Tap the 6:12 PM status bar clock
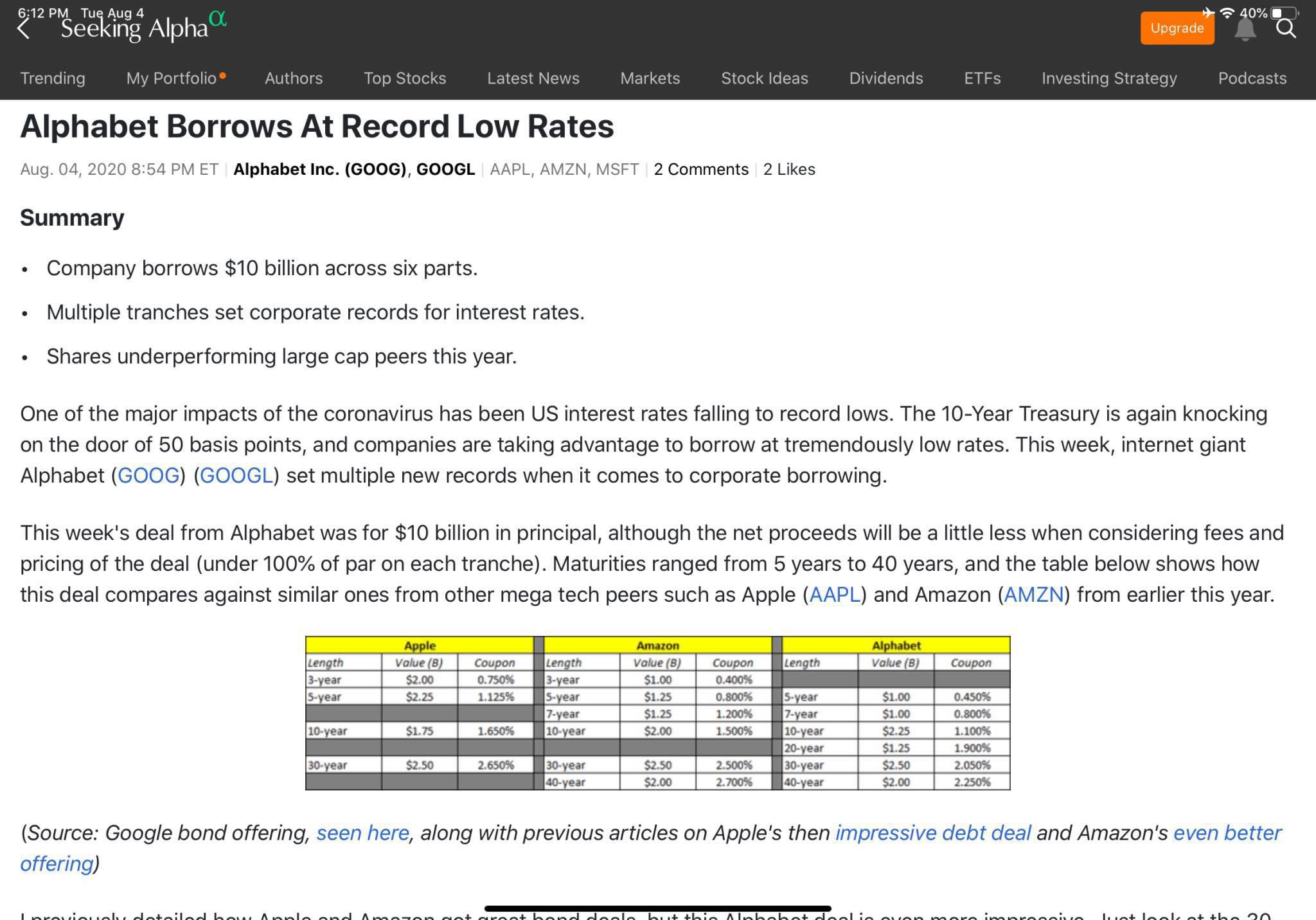The height and width of the screenshot is (920, 1316). pos(43,13)
